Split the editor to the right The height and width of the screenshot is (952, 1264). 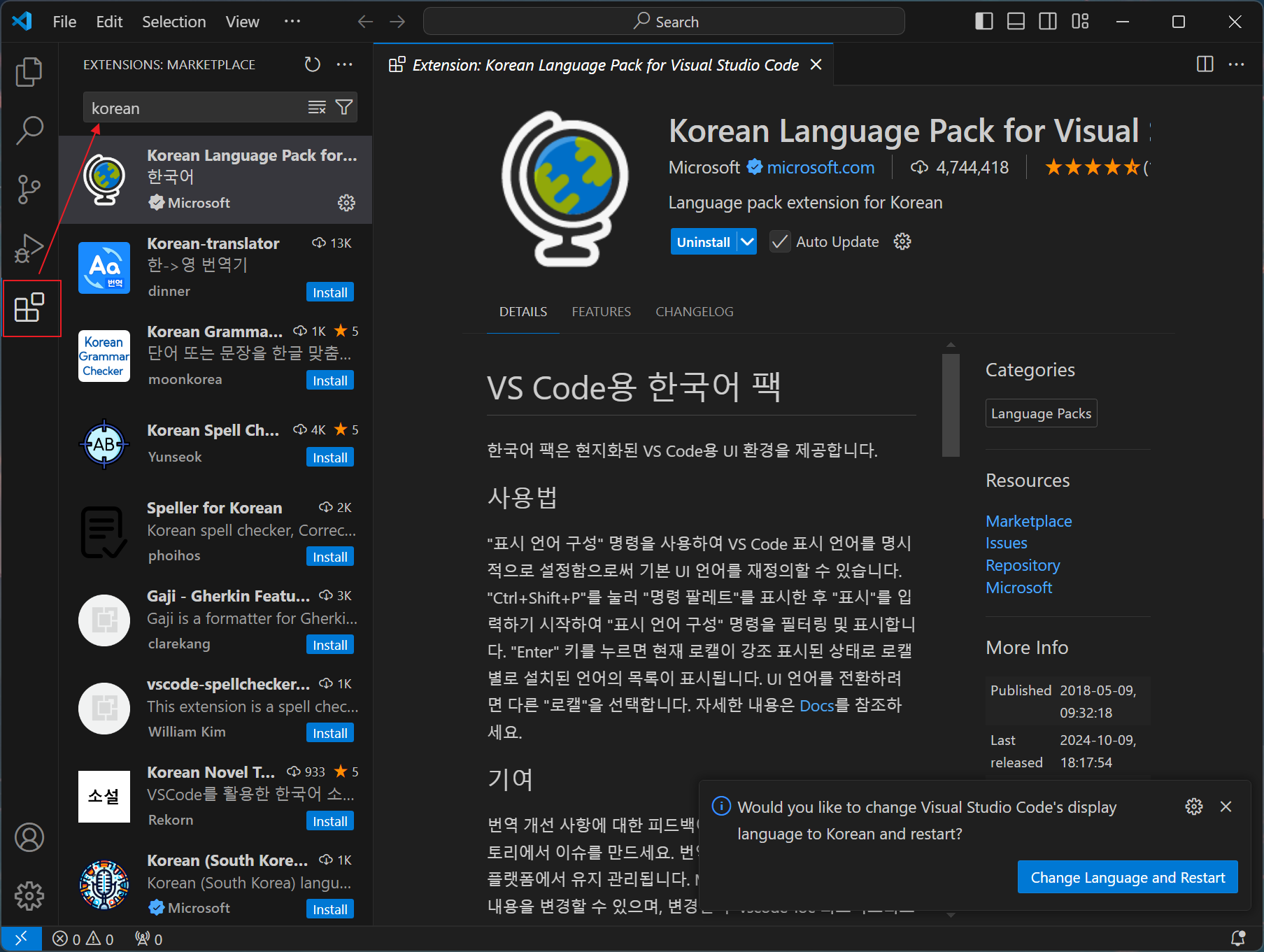[x=1205, y=64]
